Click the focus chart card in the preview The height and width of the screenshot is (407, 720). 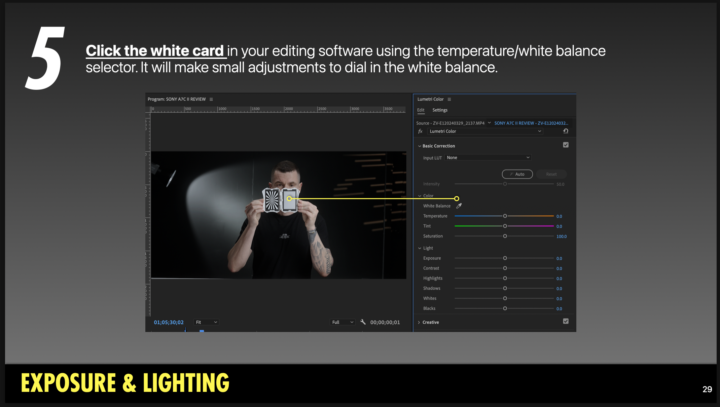[x=272, y=200]
